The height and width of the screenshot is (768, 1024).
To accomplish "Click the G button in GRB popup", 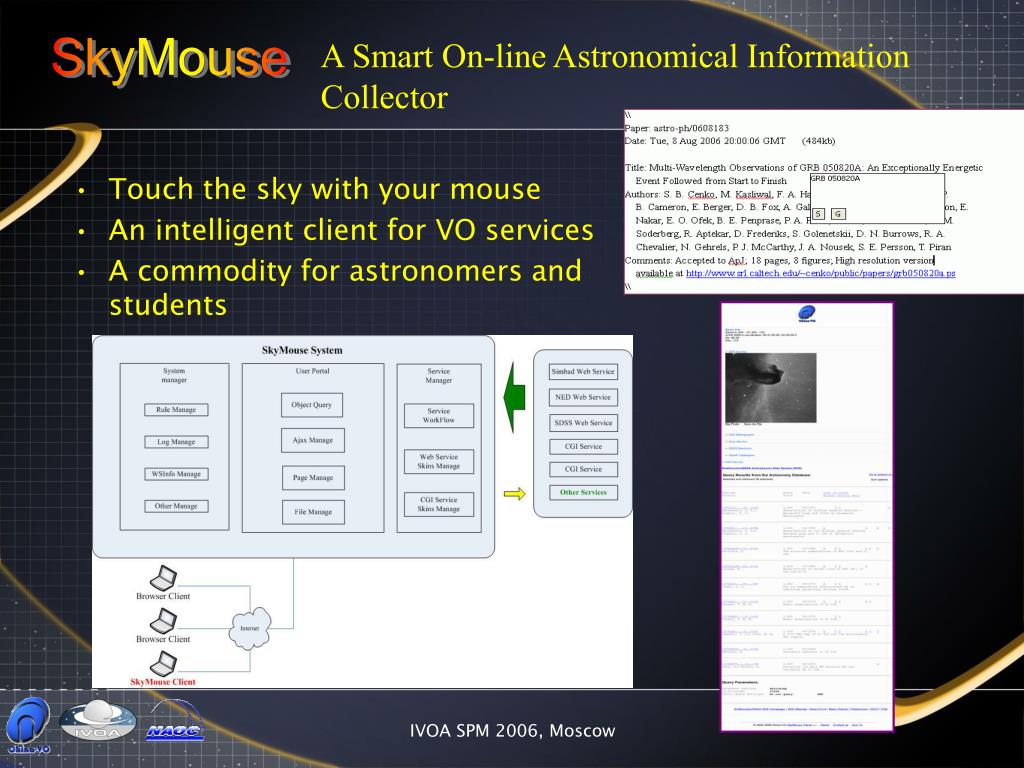I will (839, 214).
